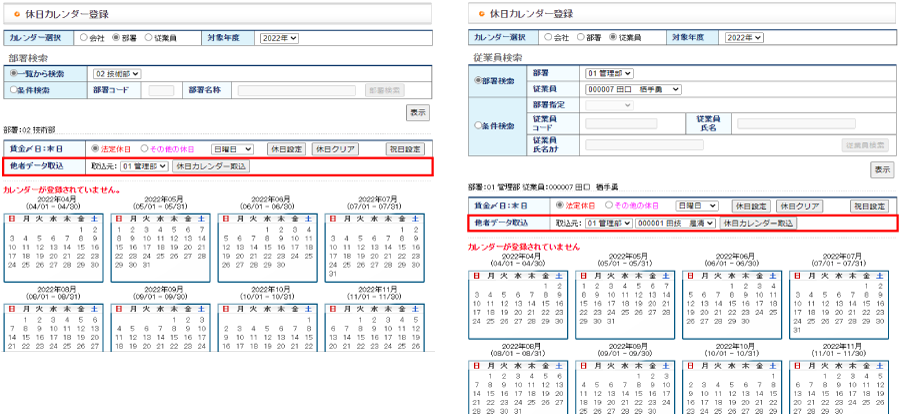The image size is (900, 414).
Task: Click 休日設定 button in left panel
Action: coord(286,149)
